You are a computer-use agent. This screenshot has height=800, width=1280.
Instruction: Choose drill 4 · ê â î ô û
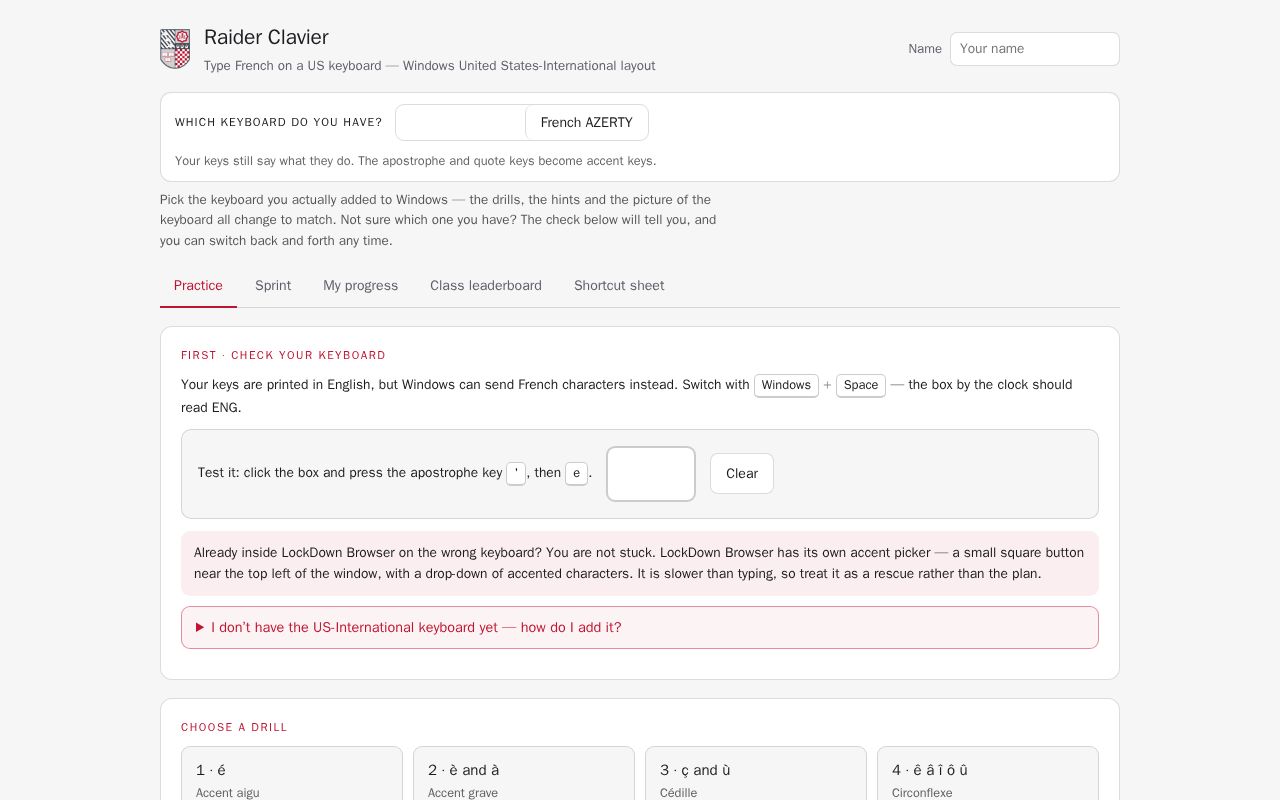pos(988,774)
